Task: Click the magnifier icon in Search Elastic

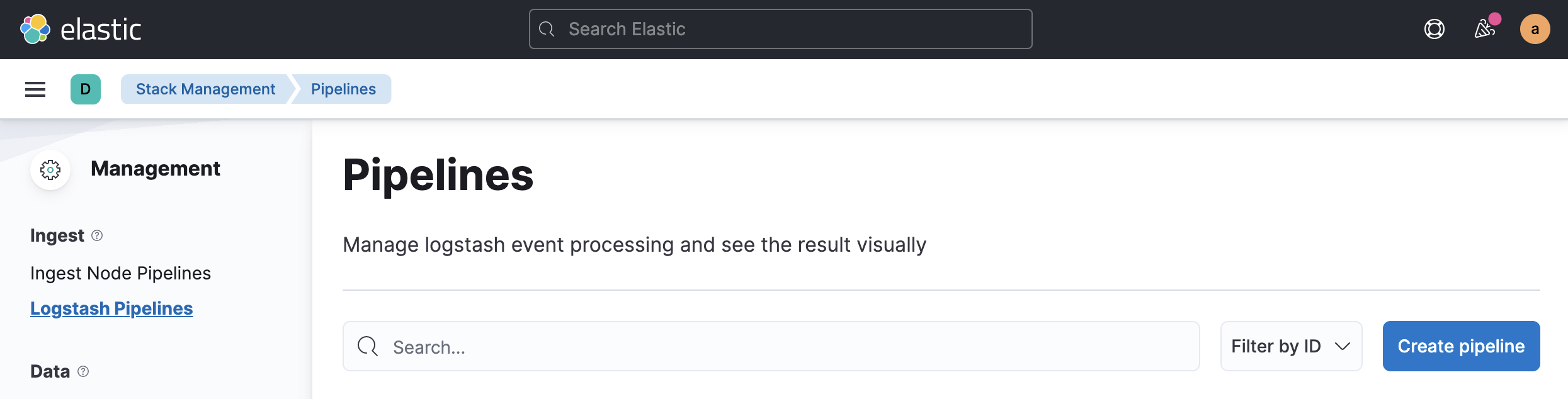Action: (547, 29)
